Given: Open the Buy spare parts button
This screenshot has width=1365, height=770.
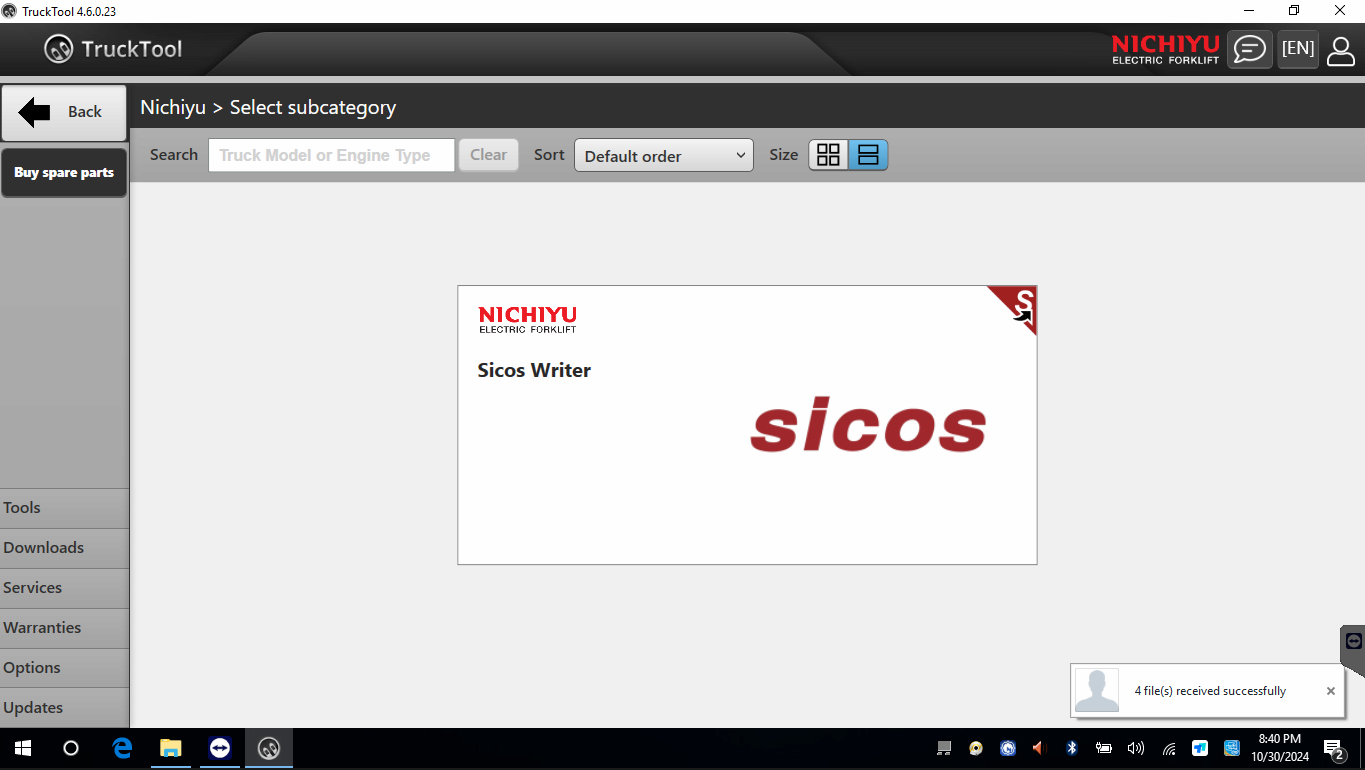Looking at the screenshot, I should [64, 172].
